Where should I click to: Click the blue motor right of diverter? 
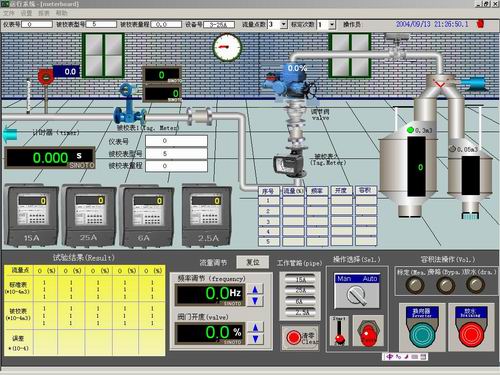[473, 84]
